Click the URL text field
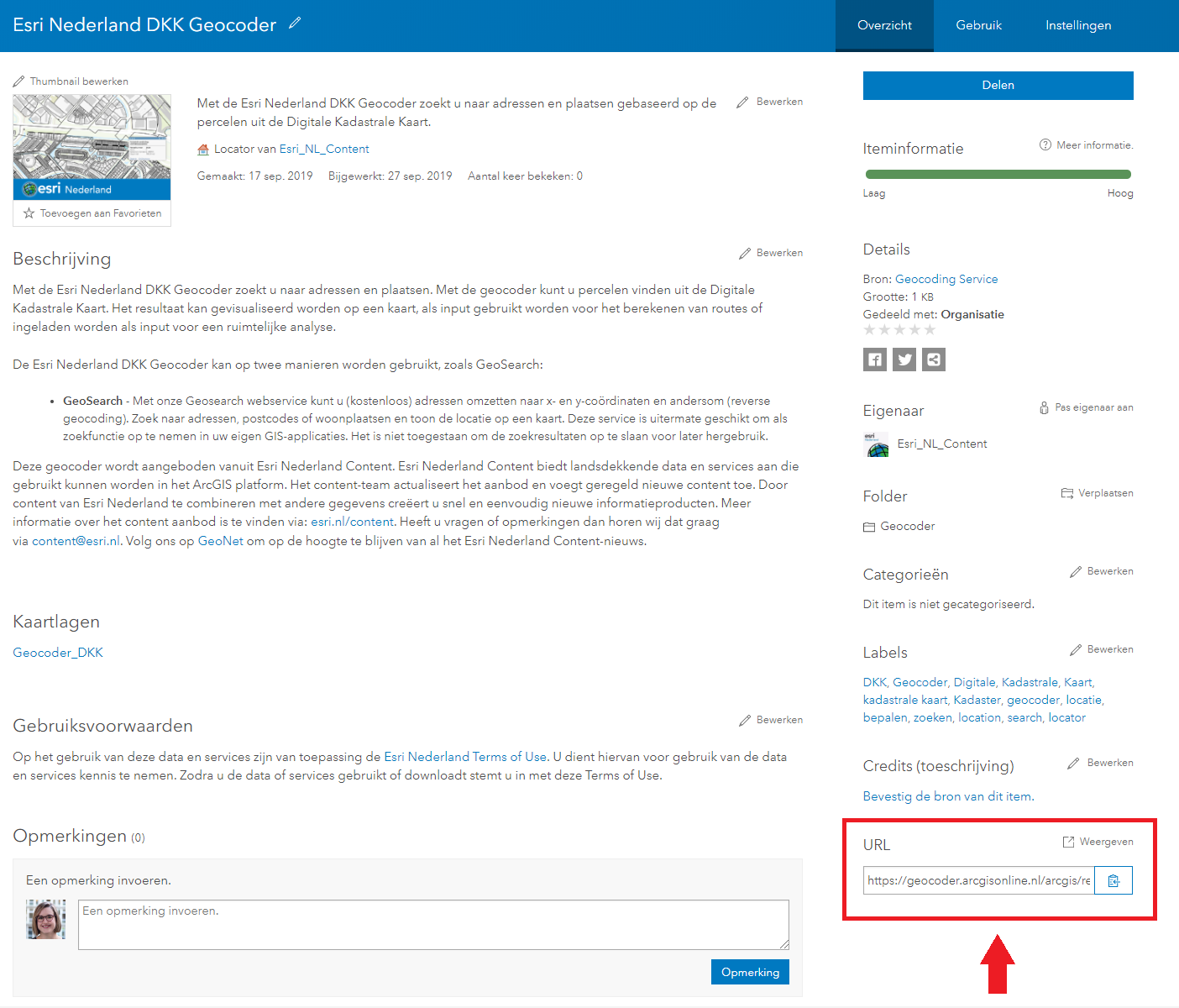Viewport: 1179px width, 1008px height. 979,880
